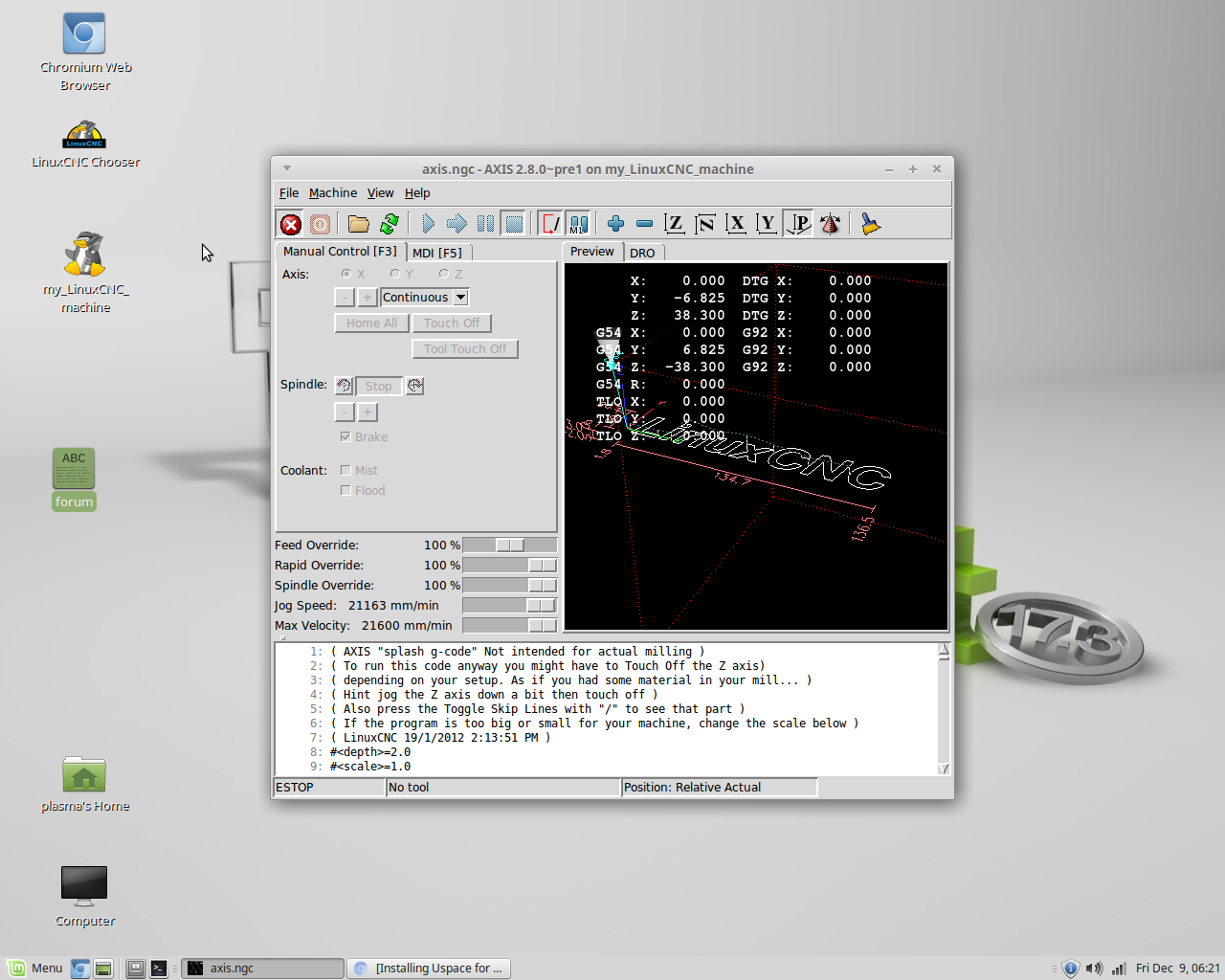Open the Continuous jog increment dropdown

click(424, 297)
